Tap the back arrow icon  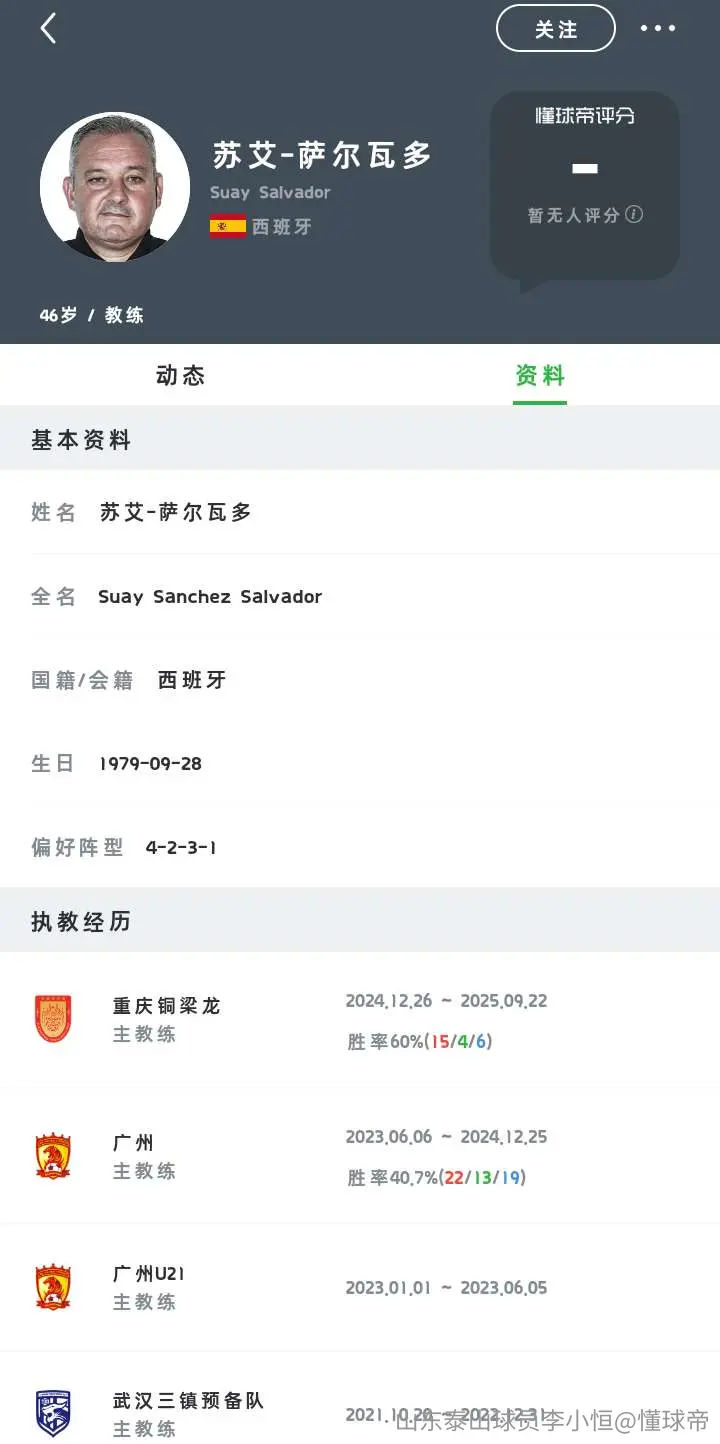[48, 28]
